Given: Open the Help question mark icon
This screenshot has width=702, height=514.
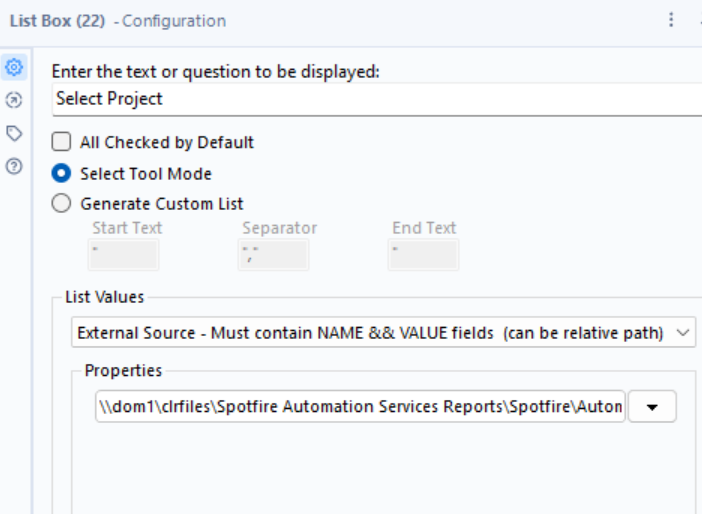Looking at the screenshot, I should click(14, 167).
